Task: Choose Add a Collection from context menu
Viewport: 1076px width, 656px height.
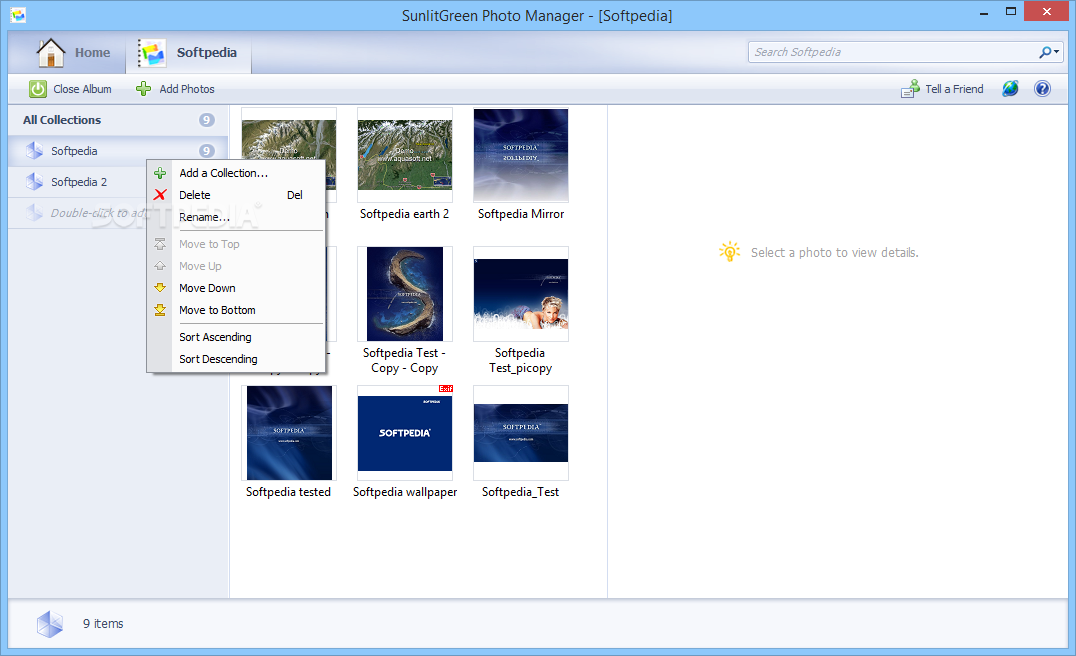Action: 236,173
